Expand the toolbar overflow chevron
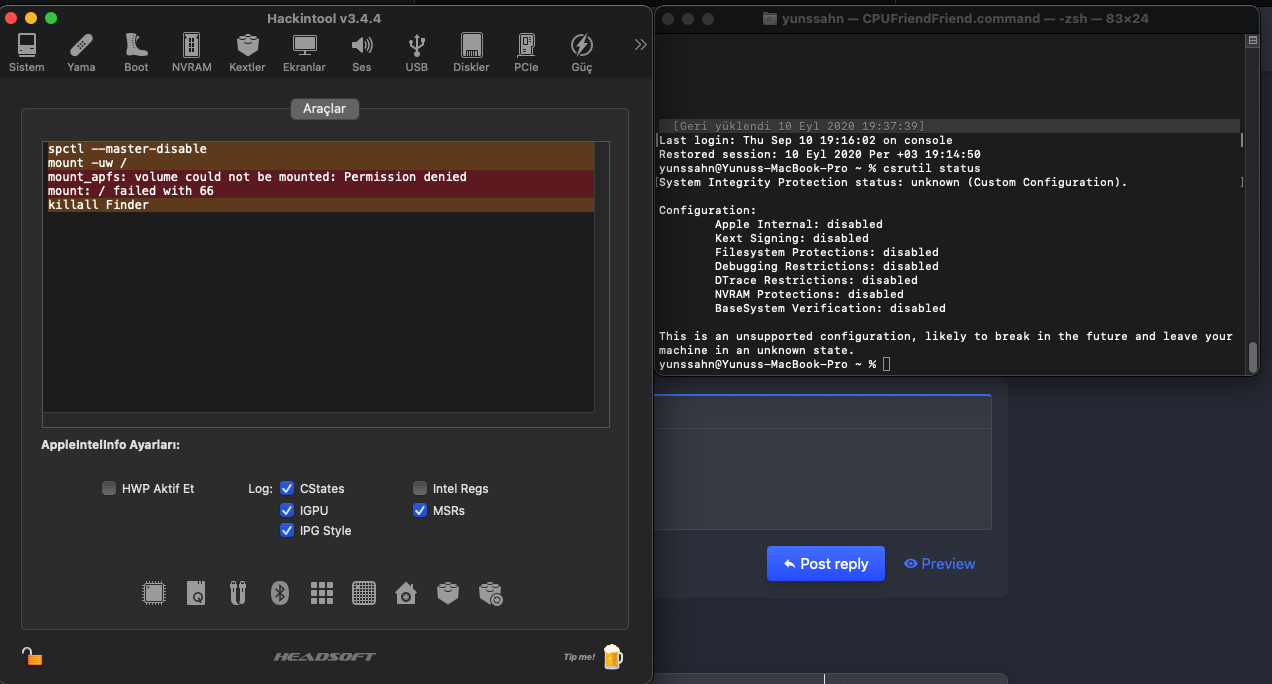The image size is (1272, 684). [x=641, y=44]
